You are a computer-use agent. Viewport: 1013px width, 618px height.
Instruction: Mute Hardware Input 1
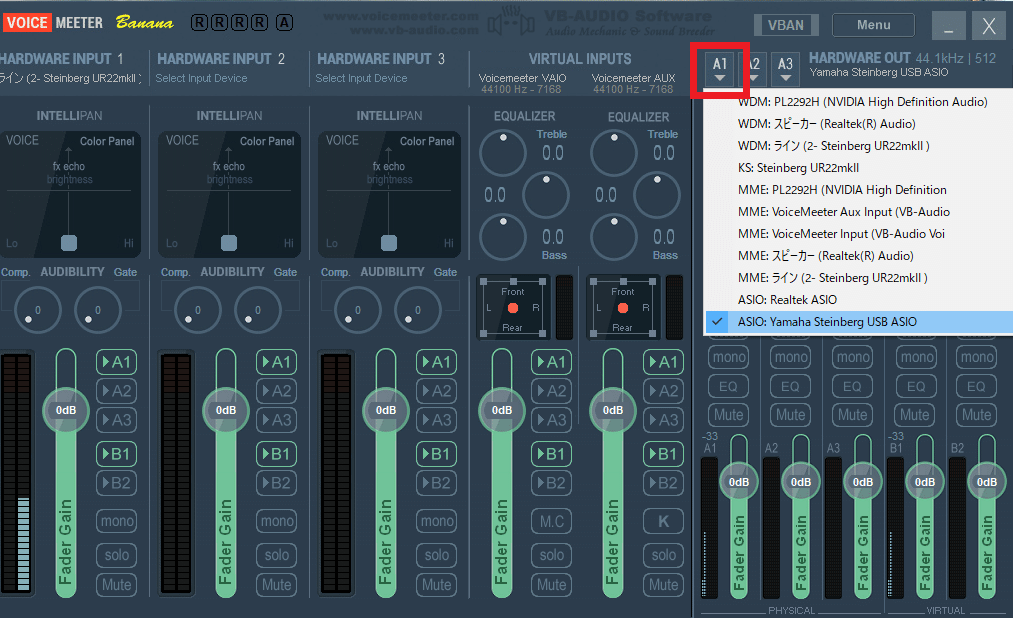[116, 585]
